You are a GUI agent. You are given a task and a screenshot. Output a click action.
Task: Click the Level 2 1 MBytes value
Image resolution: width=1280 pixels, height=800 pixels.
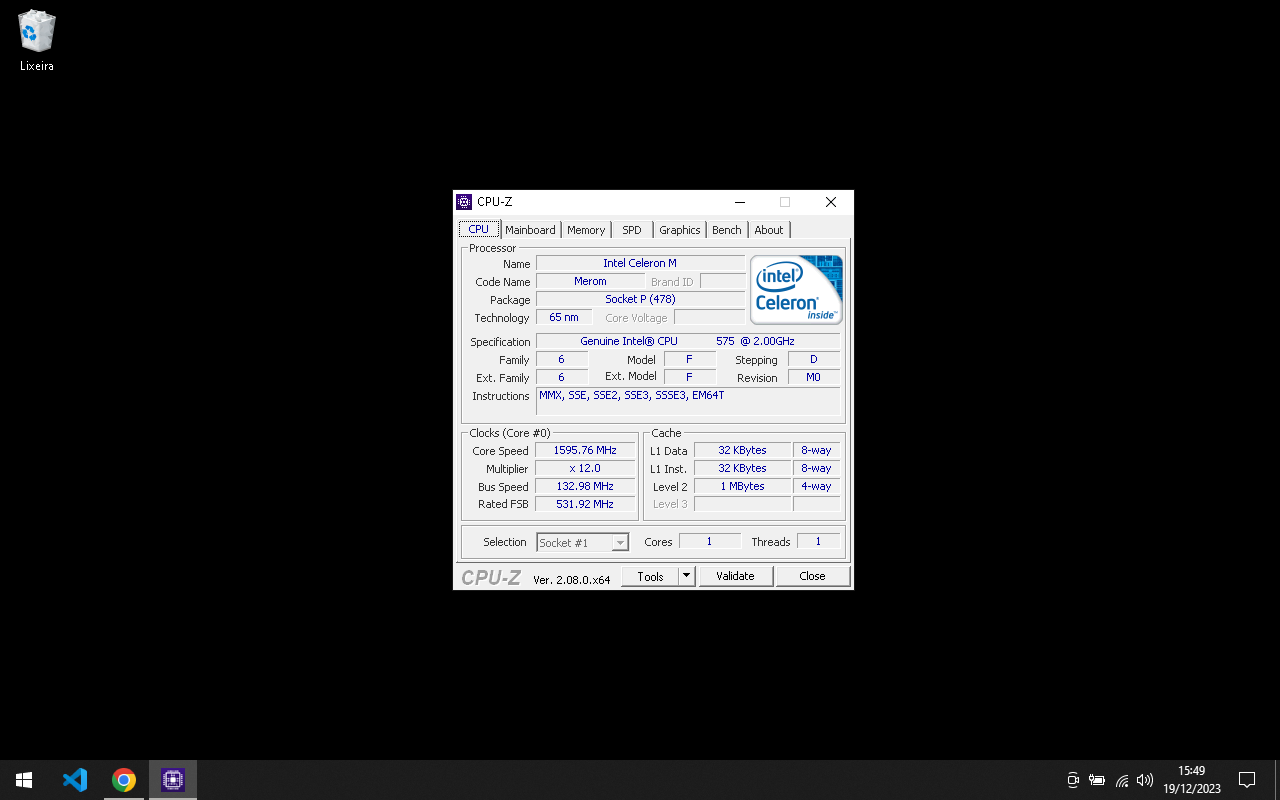(742, 486)
